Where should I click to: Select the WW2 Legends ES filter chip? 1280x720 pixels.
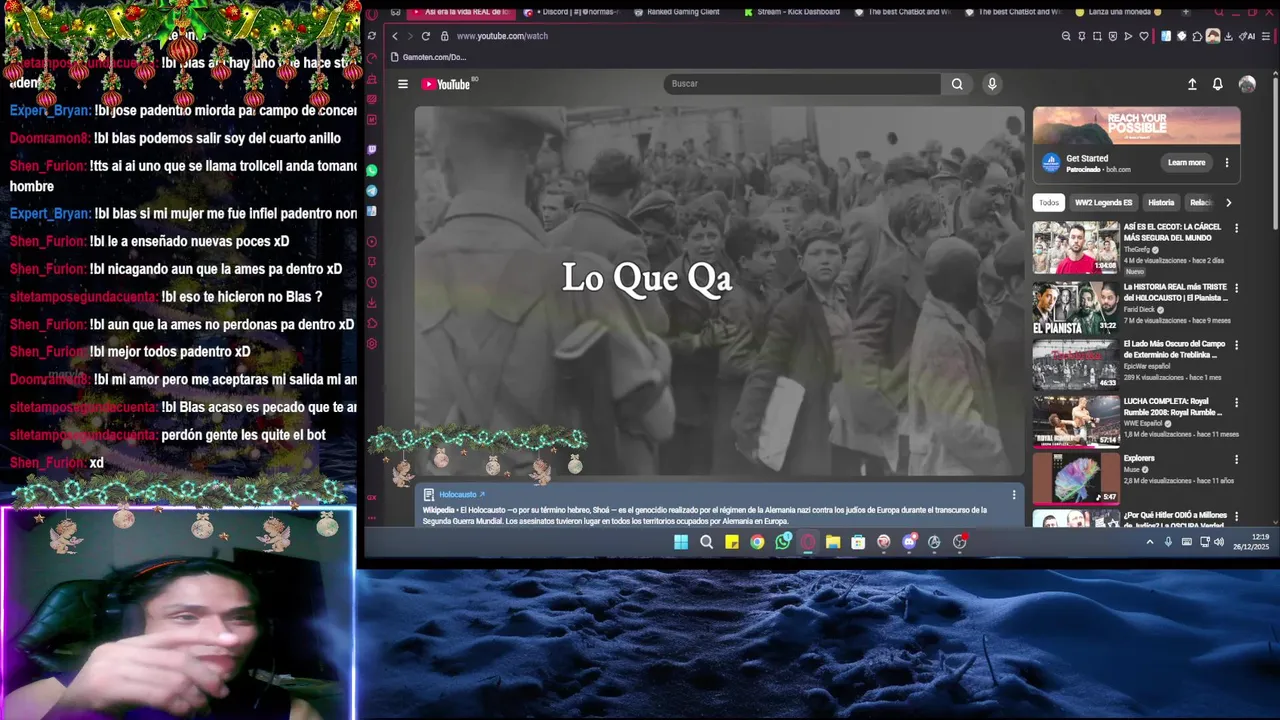(1103, 203)
